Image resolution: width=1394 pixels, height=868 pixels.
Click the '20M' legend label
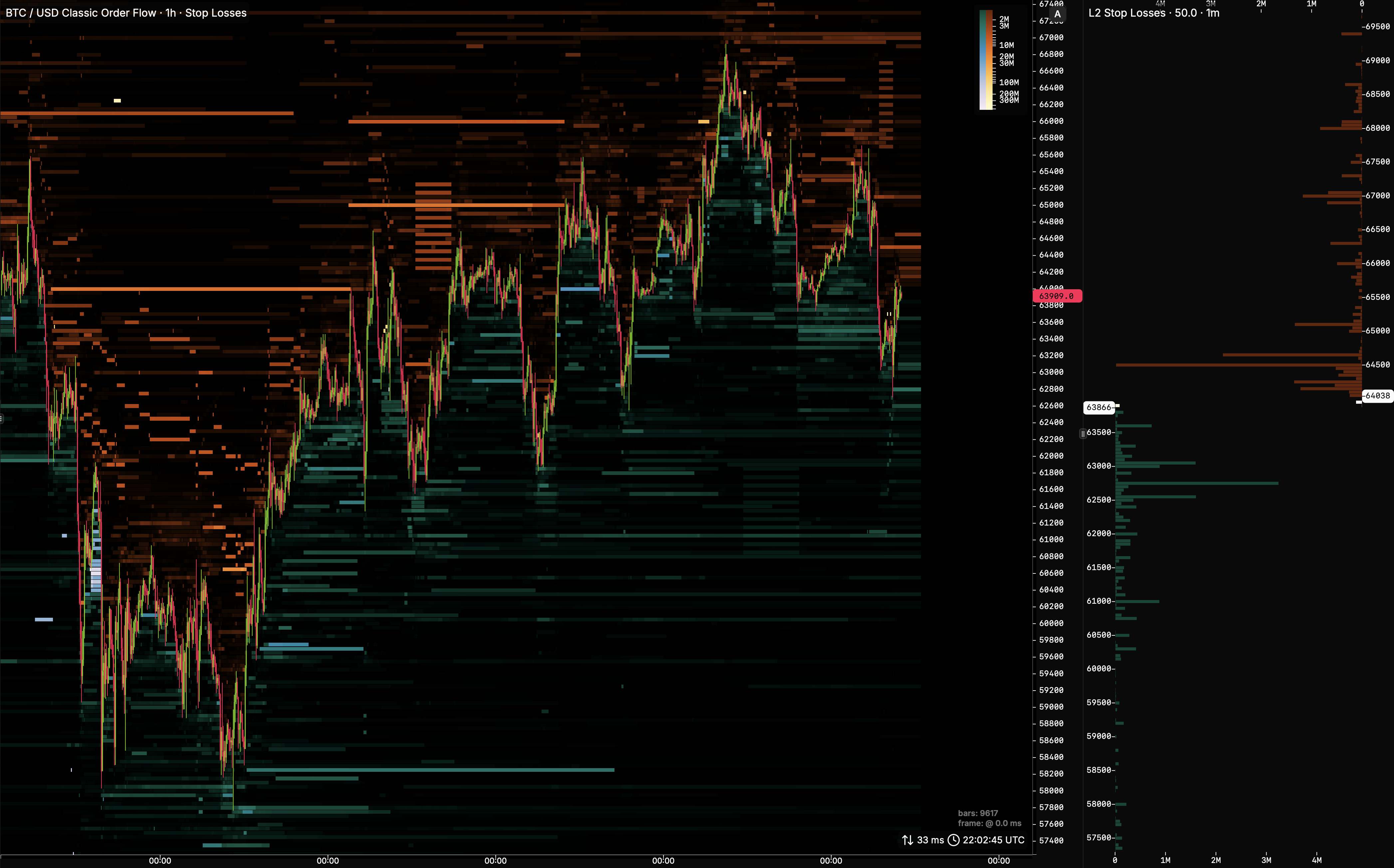1007,56
